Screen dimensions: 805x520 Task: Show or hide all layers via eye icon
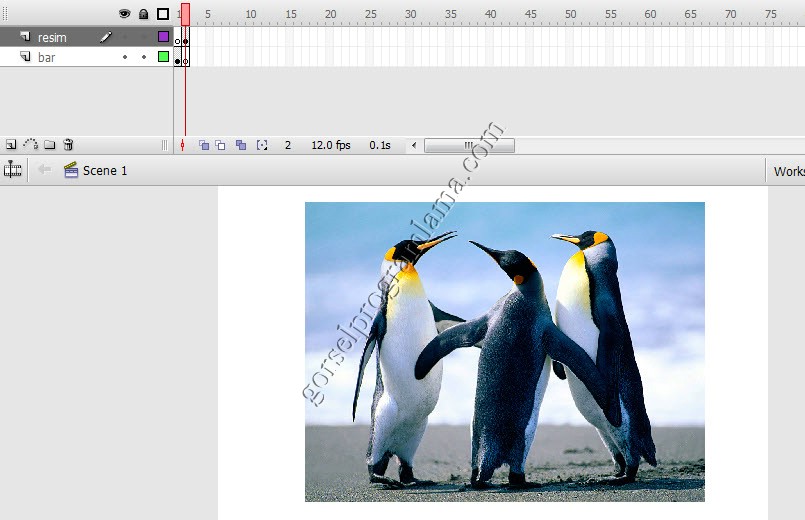(125, 14)
